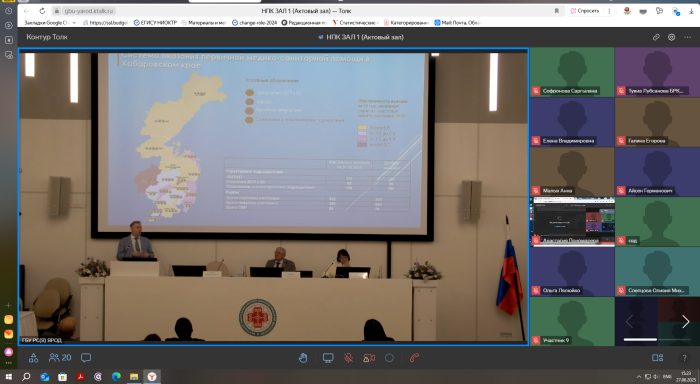Viewport: 700px width, 384px height.
Task: Open the participants list showing 20
Action: 60,358
